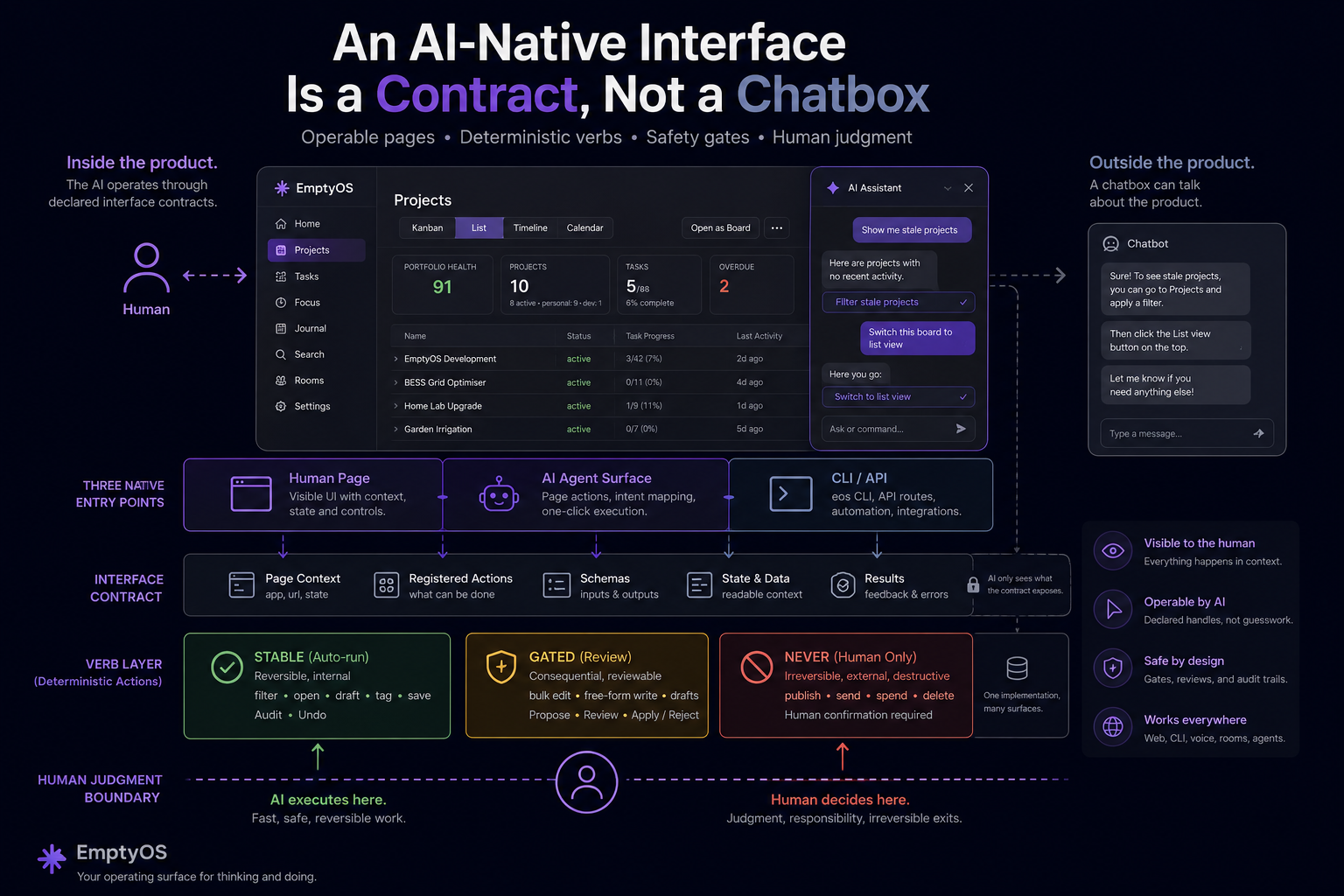1344x896 pixels.
Task: Switch to the Kanban tab
Action: 428,228
